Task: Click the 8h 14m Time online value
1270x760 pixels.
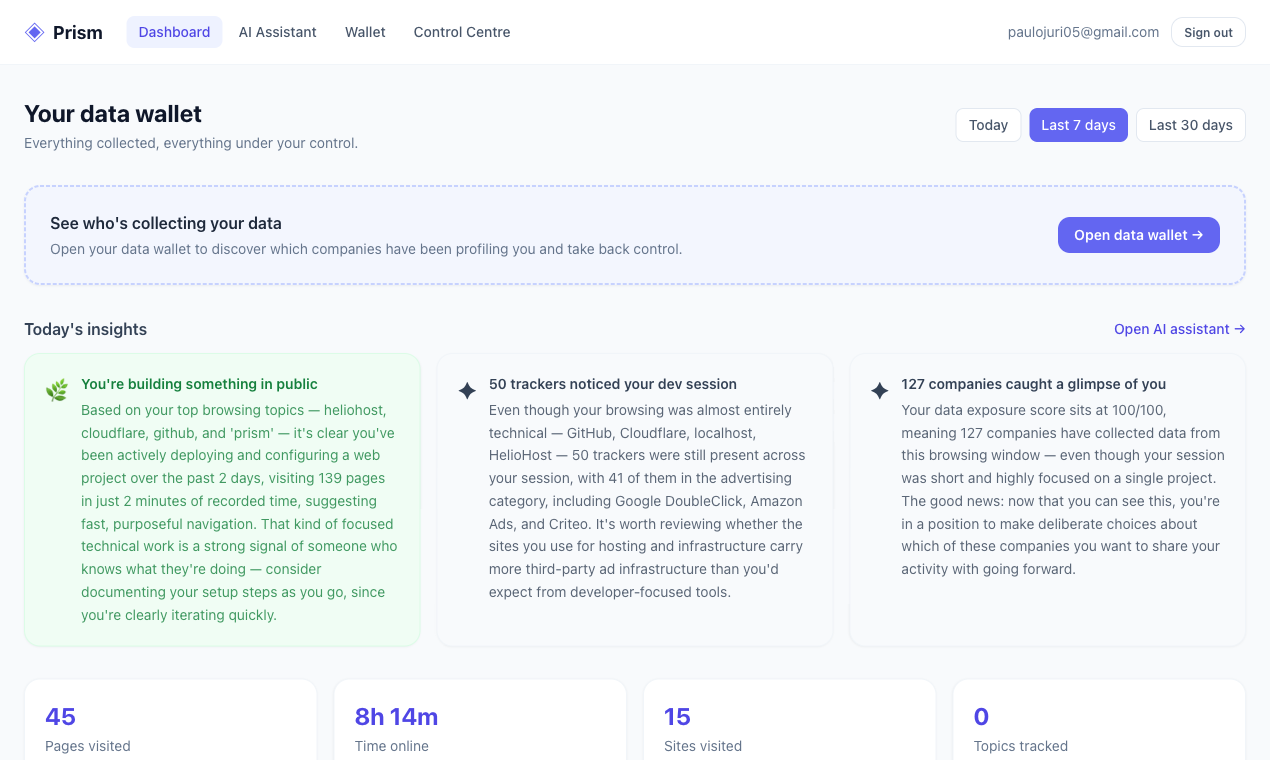Action: coord(396,716)
